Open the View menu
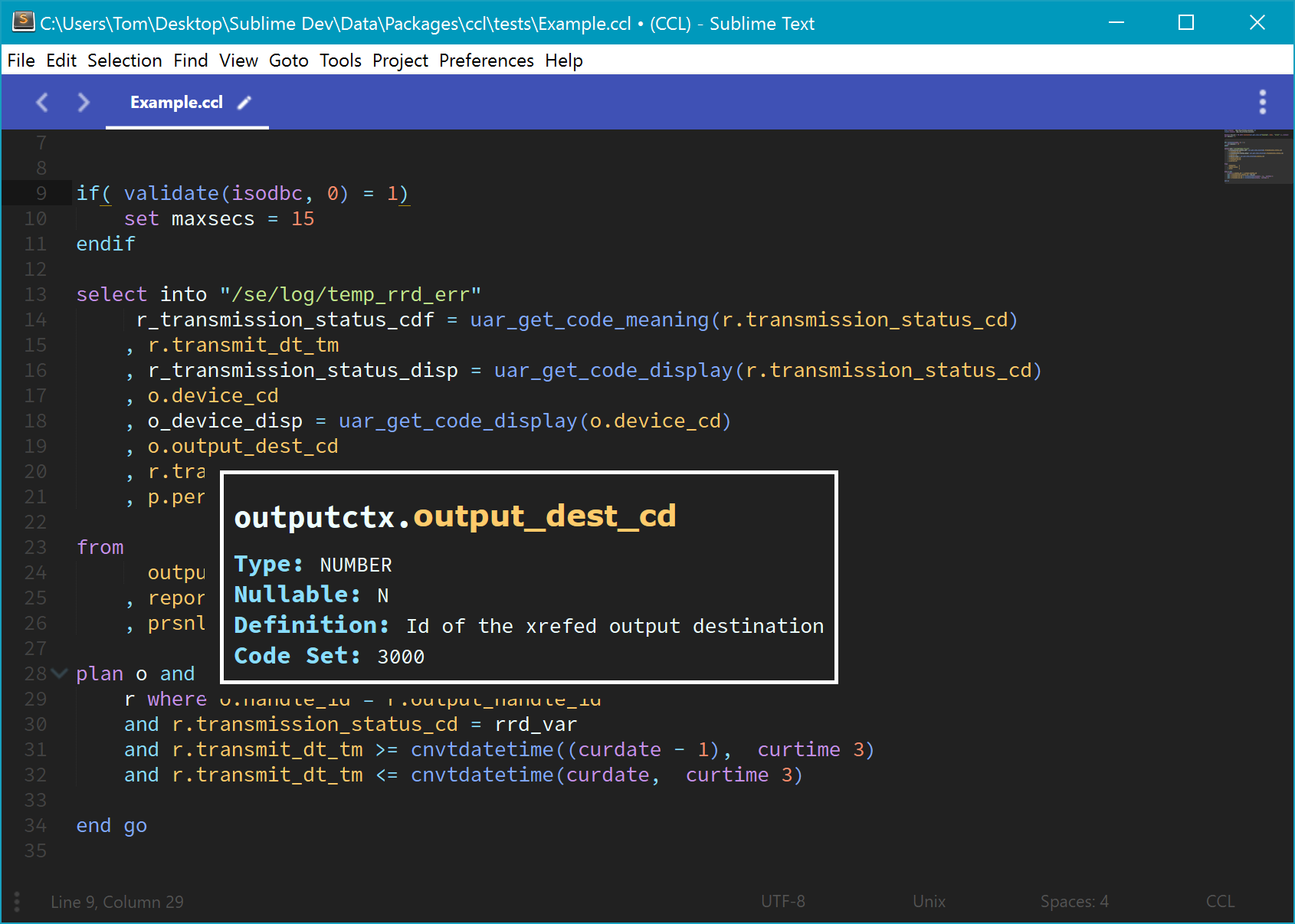The width and height of the screenshot is (1295, 924). [239, 61]
